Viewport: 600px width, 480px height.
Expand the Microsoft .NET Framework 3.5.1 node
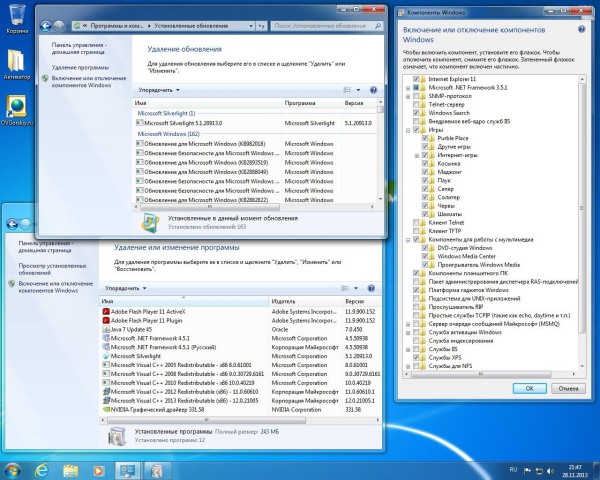click(407, 86)
